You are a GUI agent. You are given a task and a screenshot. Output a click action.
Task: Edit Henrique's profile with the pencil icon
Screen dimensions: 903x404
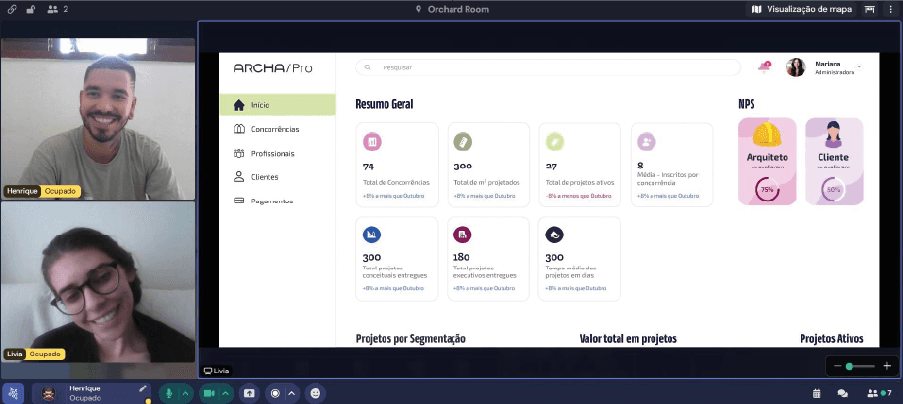pyautogui.click(x=143, y=388)
